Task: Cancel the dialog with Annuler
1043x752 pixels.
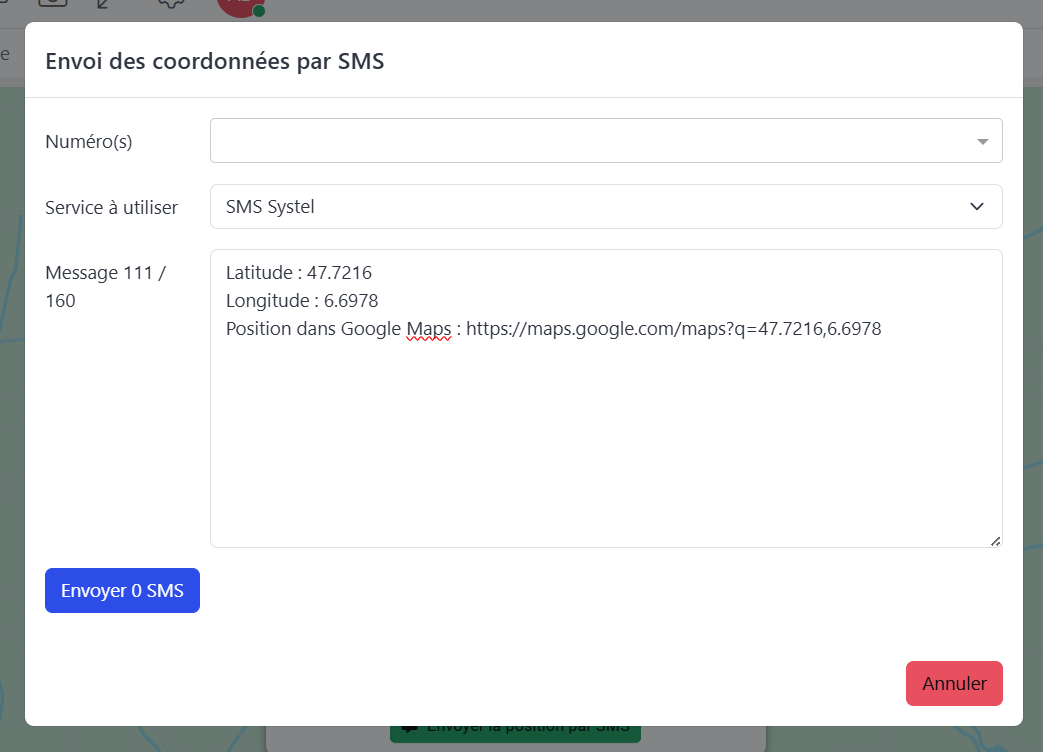Action: 954,684
